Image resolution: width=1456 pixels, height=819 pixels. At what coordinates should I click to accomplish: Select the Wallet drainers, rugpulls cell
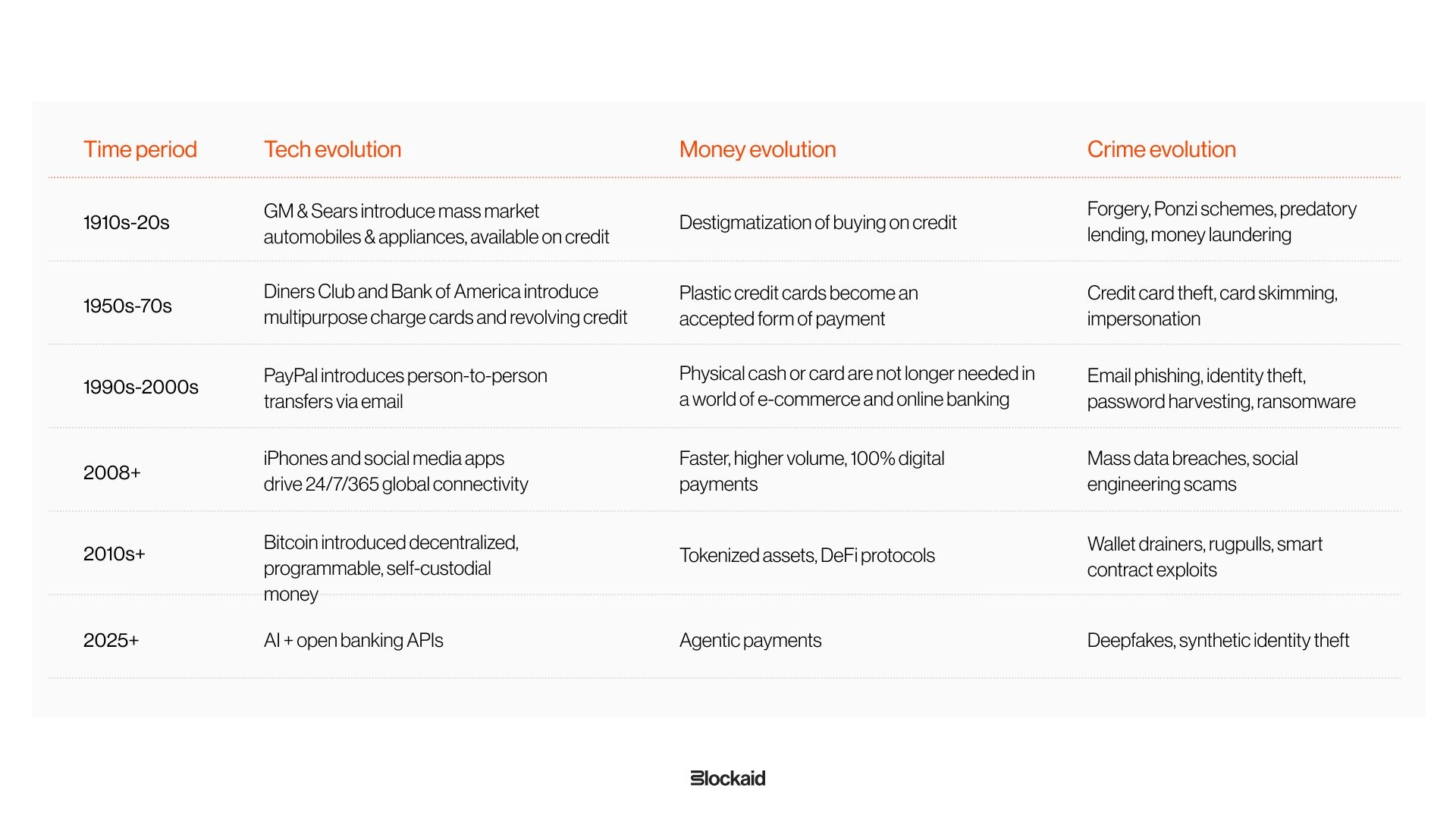tap(1204, 557)
